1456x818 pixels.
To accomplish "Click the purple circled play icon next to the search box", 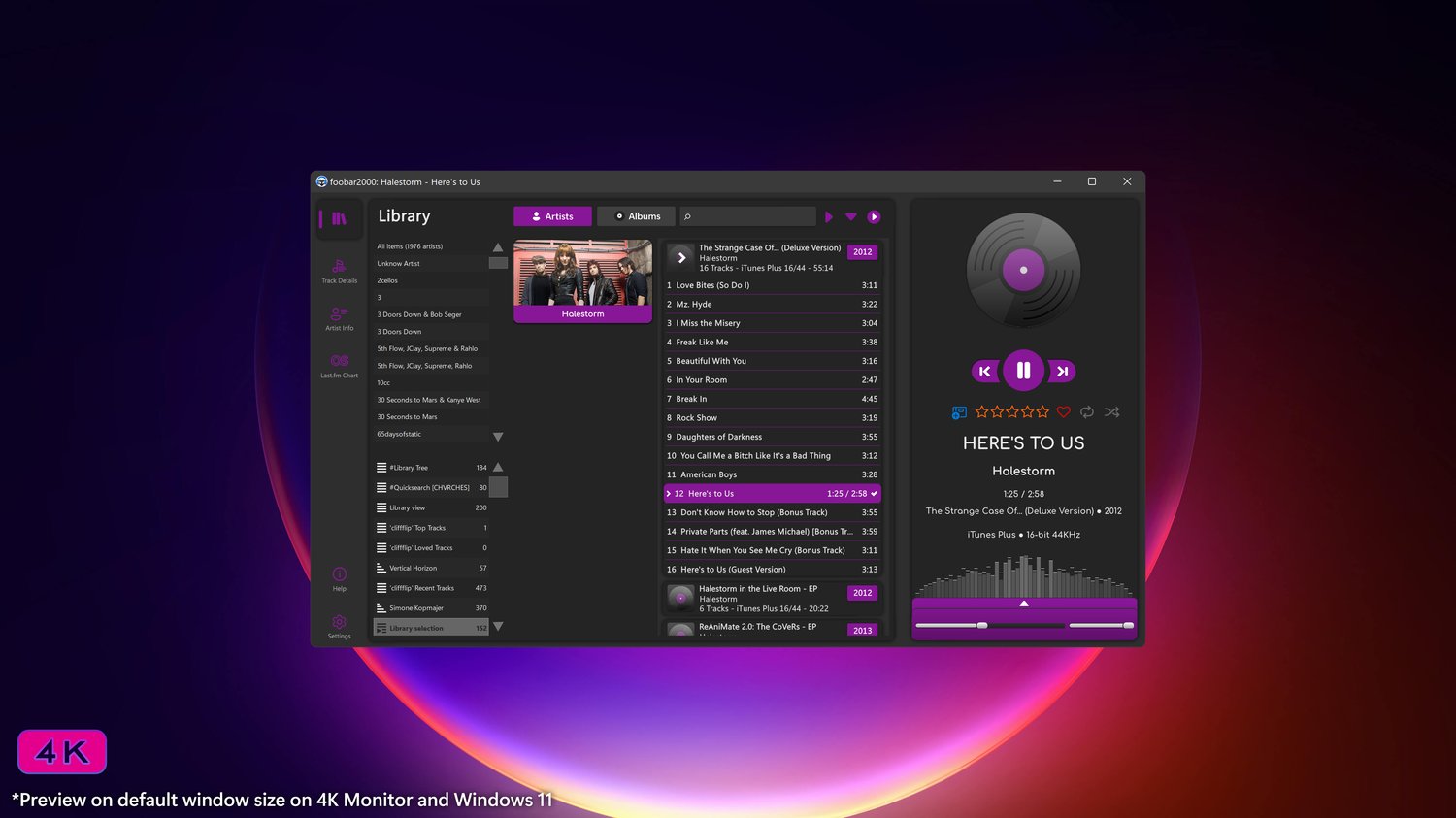I will (874, 216).
